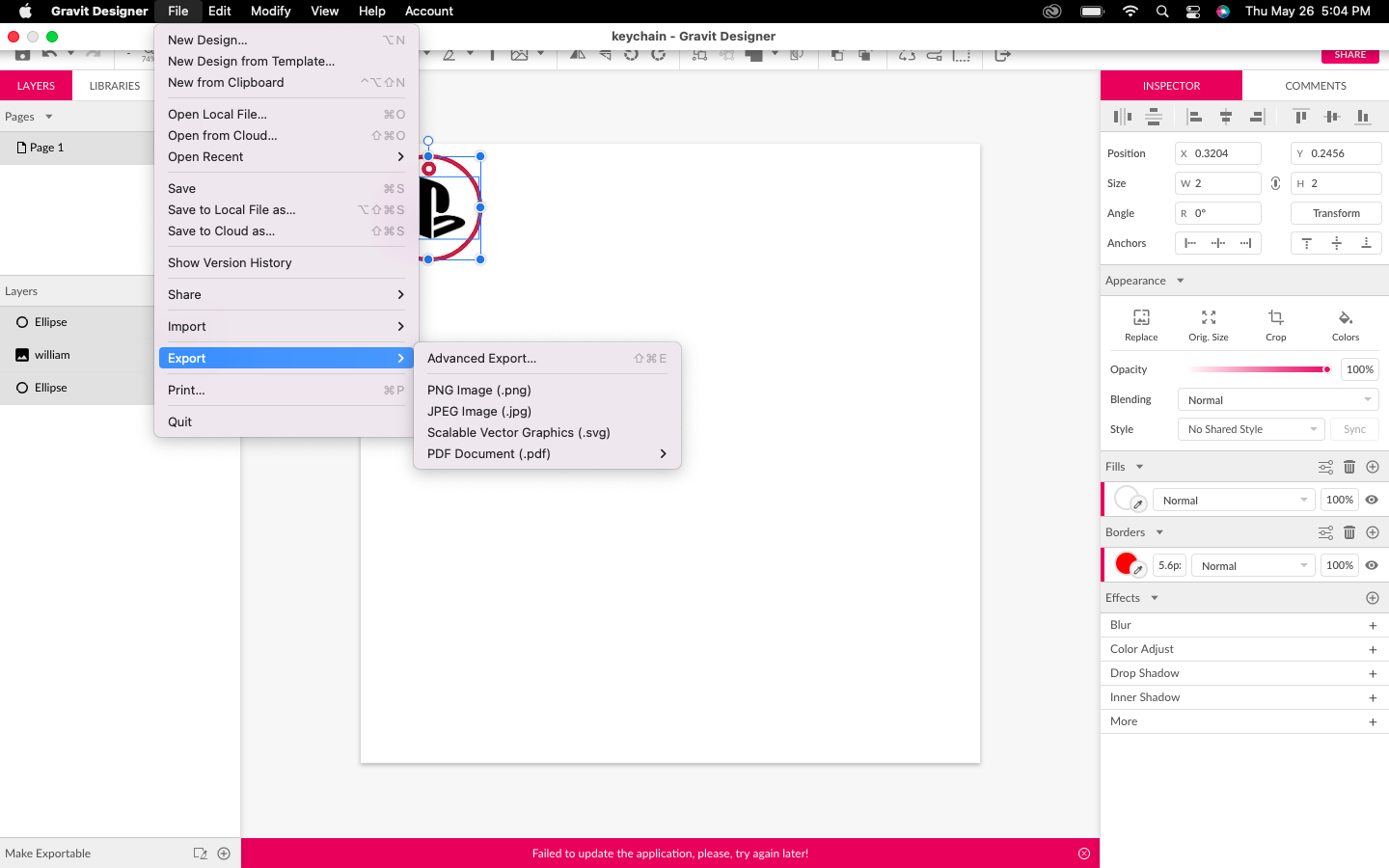Select Save to Local File as…
Image resolution: width=1389 pixels, height=868 pixels.
286,209
